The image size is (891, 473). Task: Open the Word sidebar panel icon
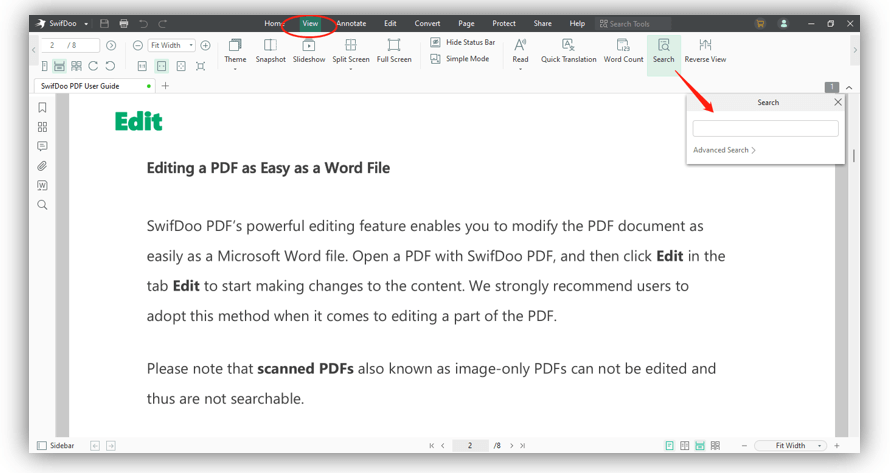pos(42,185)
